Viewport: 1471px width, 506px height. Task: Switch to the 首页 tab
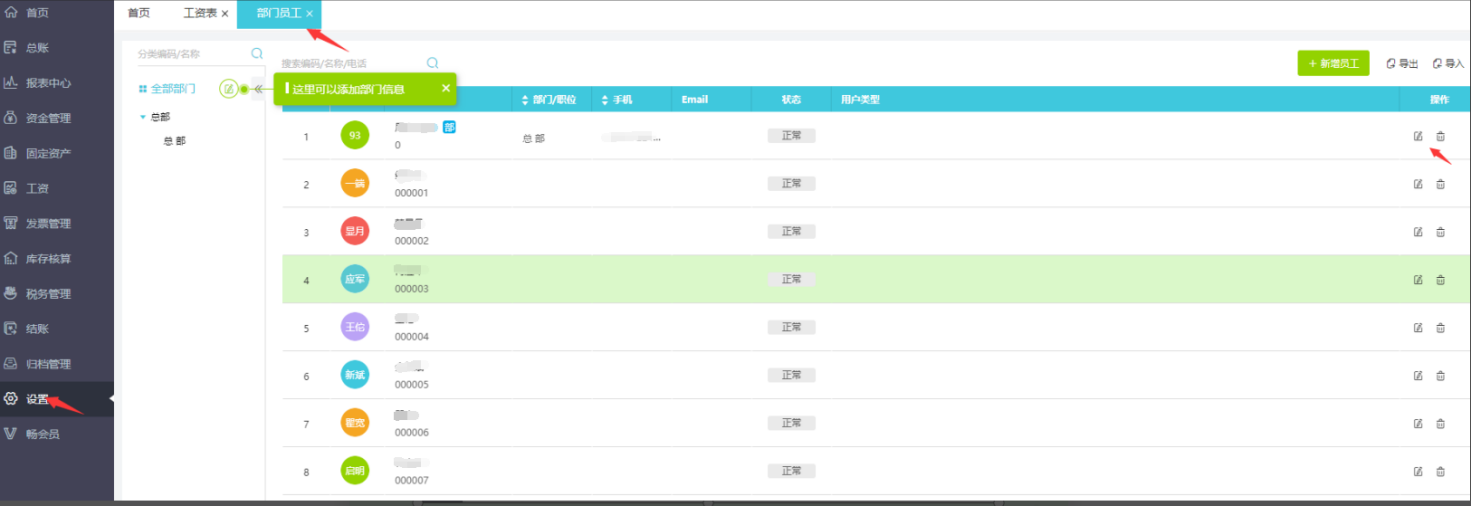pos(139,13)
